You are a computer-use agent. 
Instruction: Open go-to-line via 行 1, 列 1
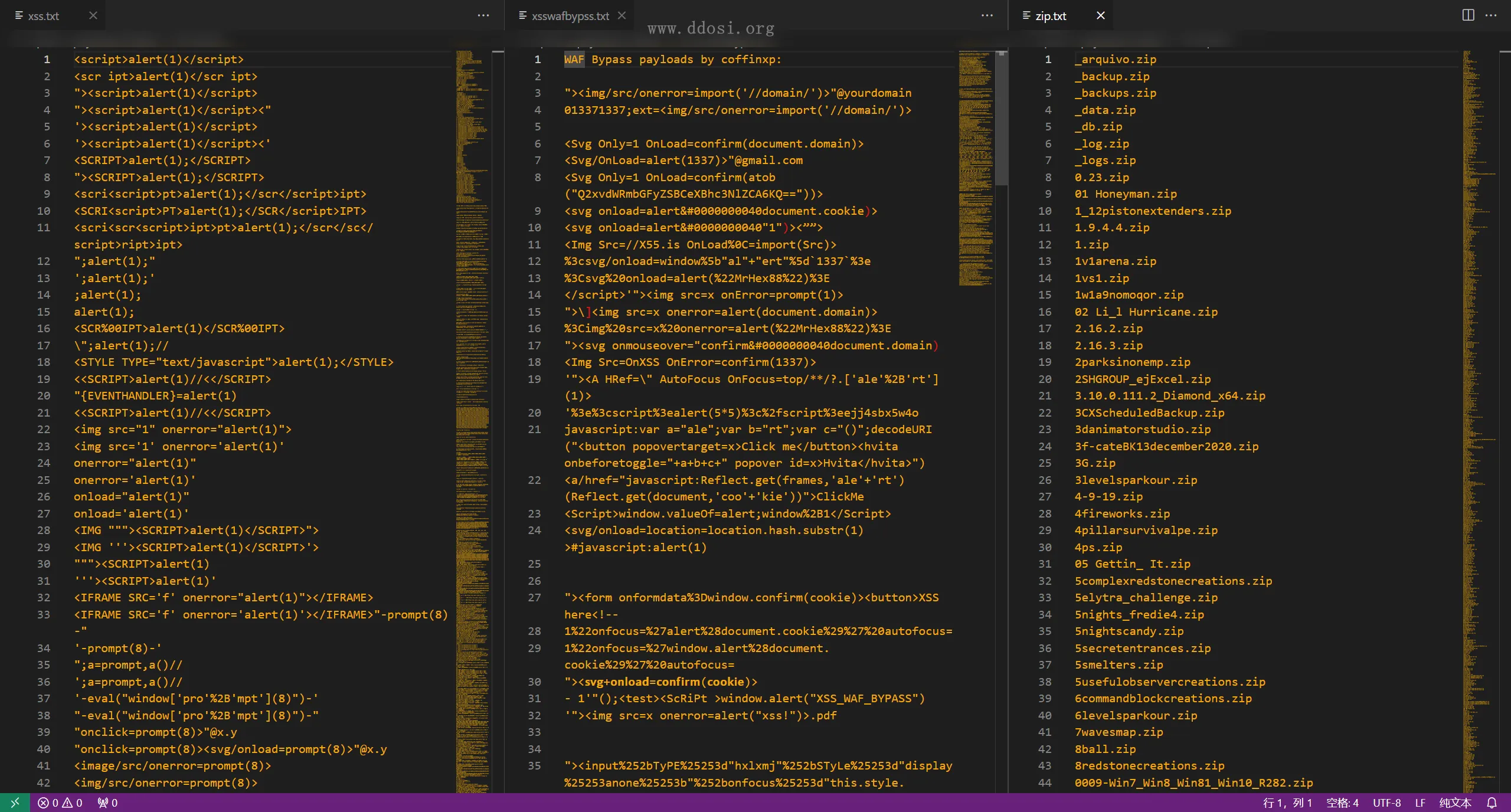click(1287, 803)
